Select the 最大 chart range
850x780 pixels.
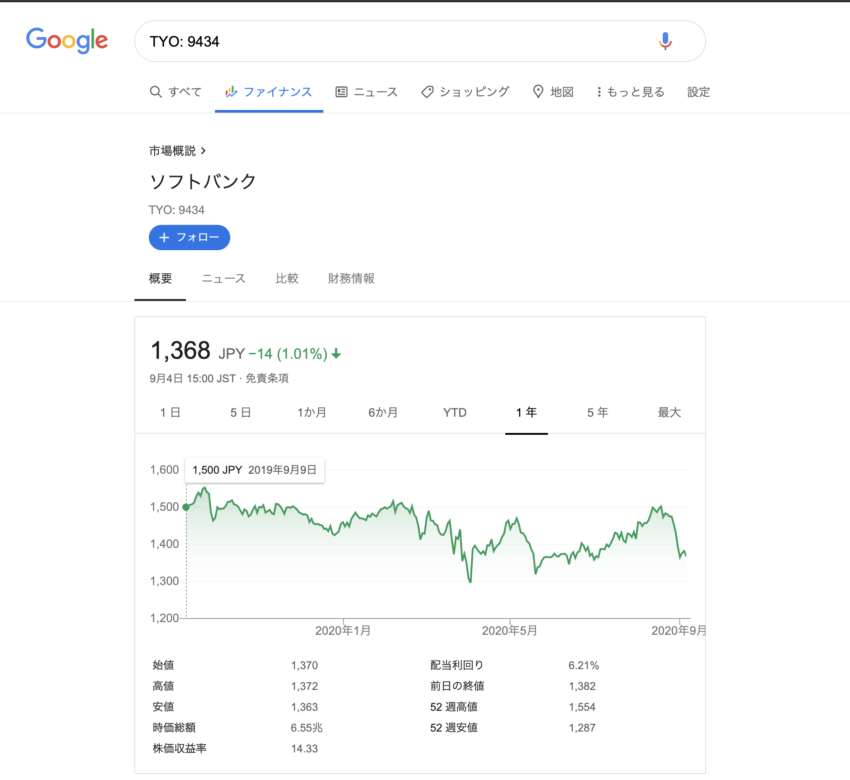point(669,412)
